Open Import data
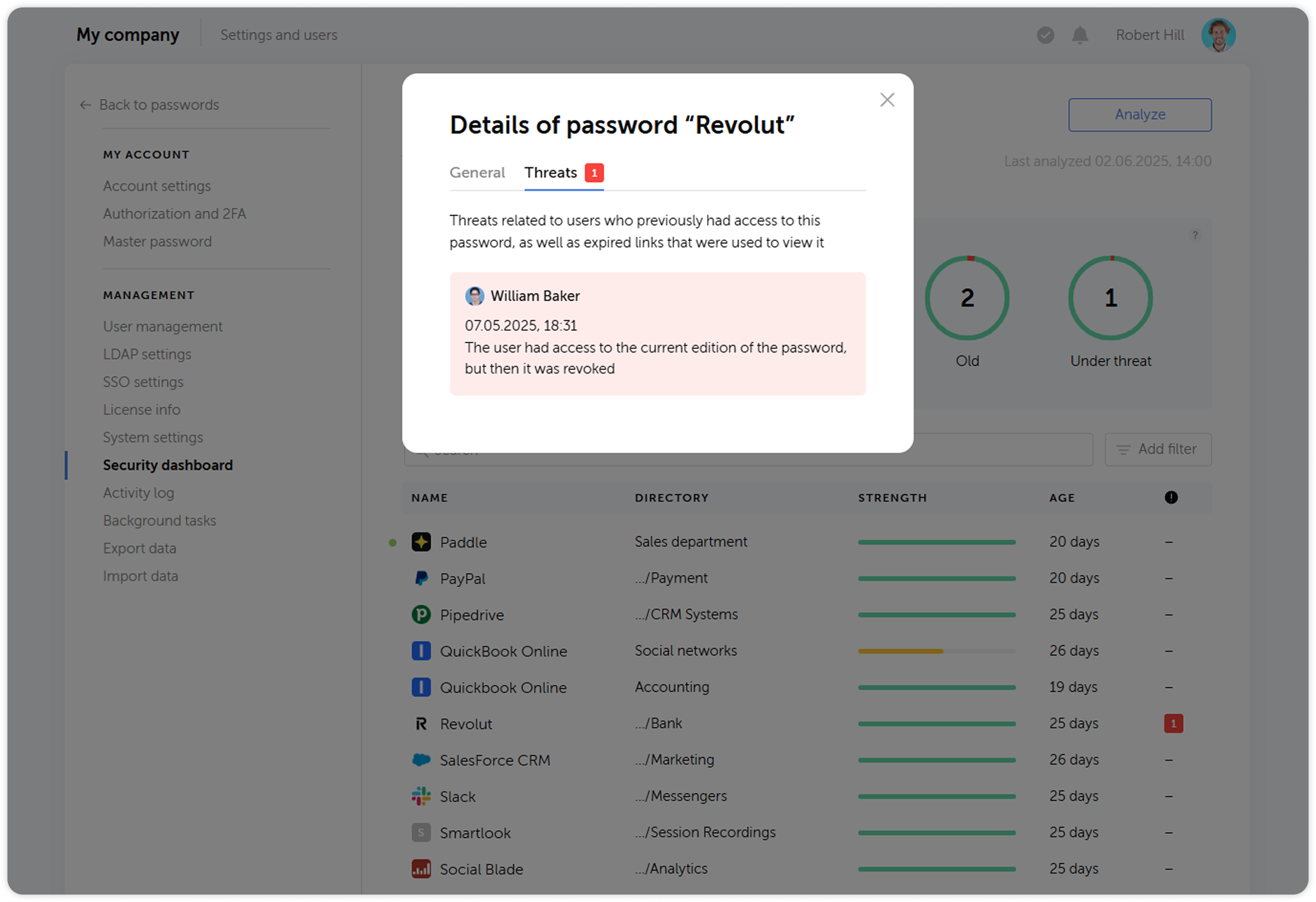Image resolution: width=1316 pixels, height=902 pixels. 140,576
